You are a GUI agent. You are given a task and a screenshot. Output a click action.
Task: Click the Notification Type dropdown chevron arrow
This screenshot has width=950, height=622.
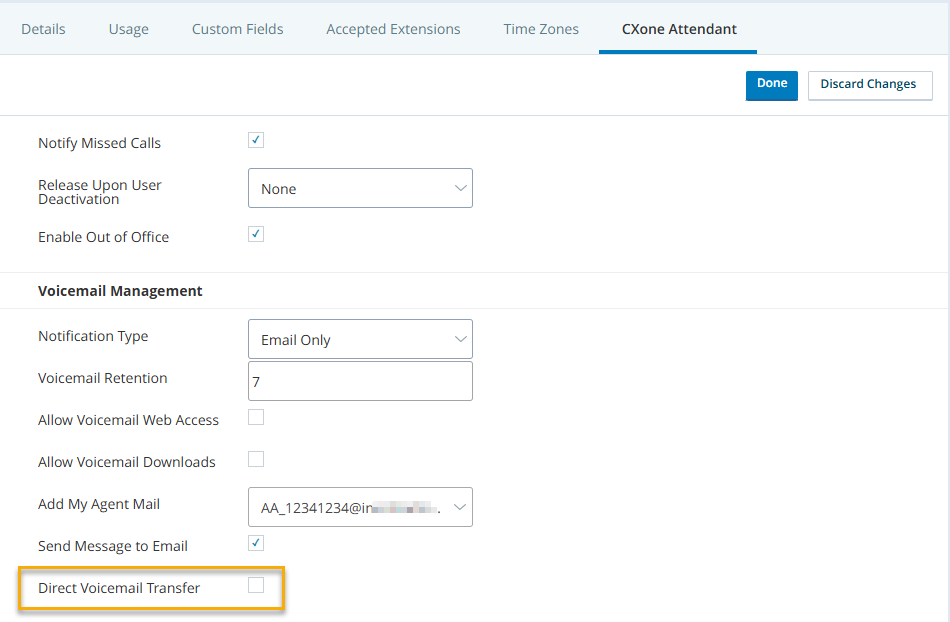(460, 339)
